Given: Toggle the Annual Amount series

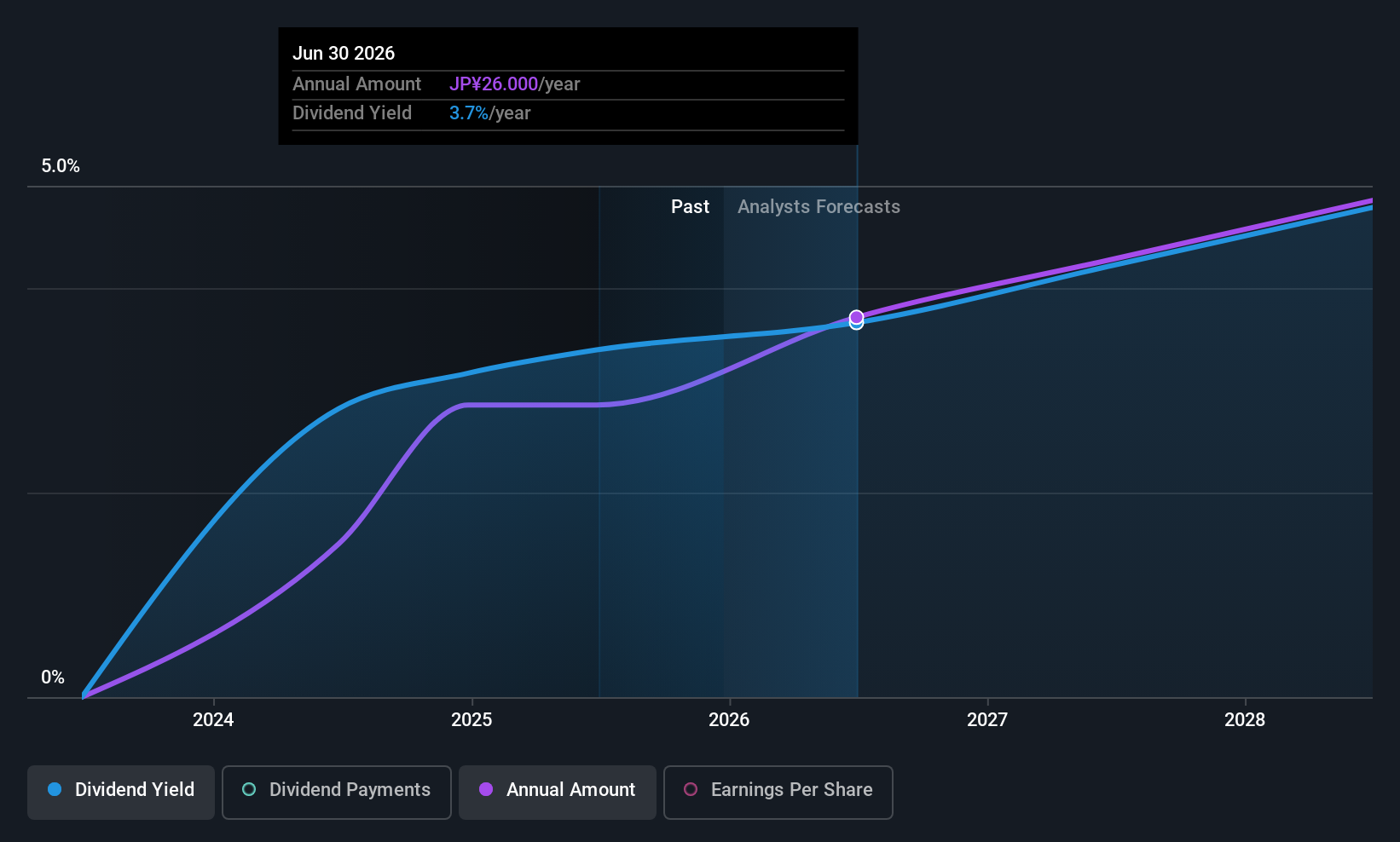Looking at the screenshot, I should pos(558,792).
